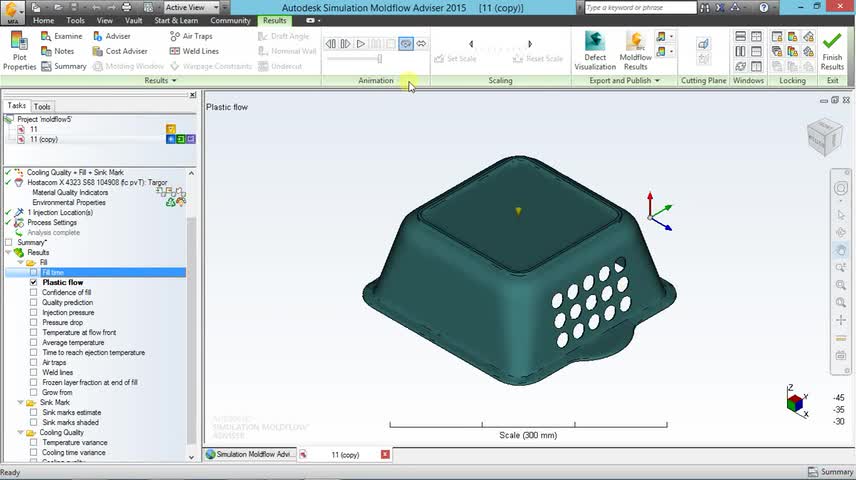Viewport: 856px width, 480px height.
Task: Show Weld Lines result
Action: (194, 51)
